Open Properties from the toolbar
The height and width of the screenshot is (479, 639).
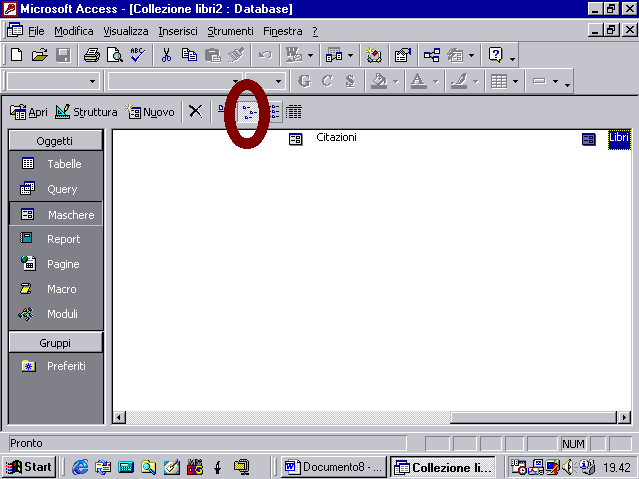click(x=403, y=55)
